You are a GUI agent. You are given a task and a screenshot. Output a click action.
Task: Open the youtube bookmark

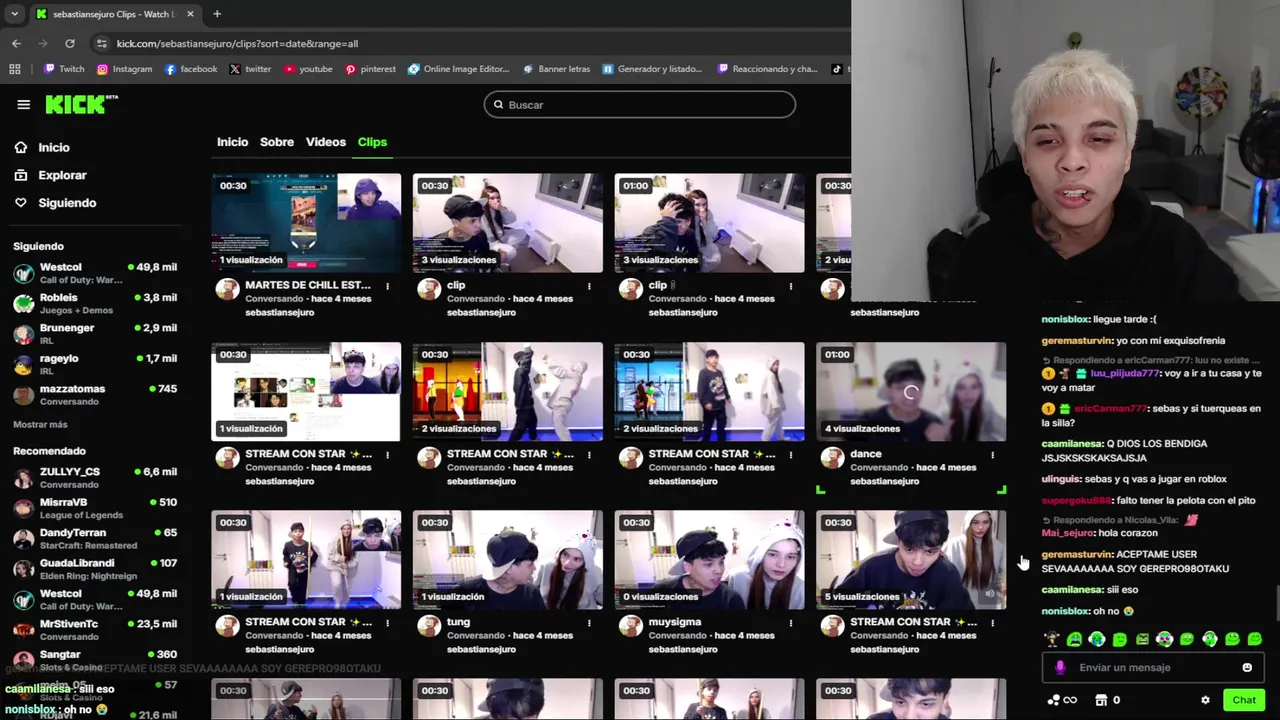point(308,69)
